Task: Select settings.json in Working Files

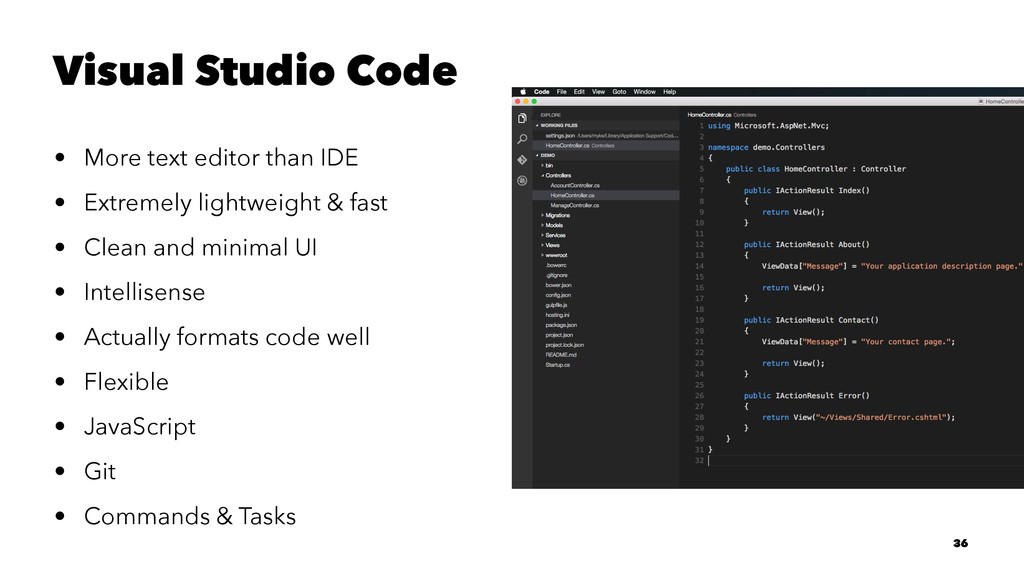Action: (x=606, y=136)
